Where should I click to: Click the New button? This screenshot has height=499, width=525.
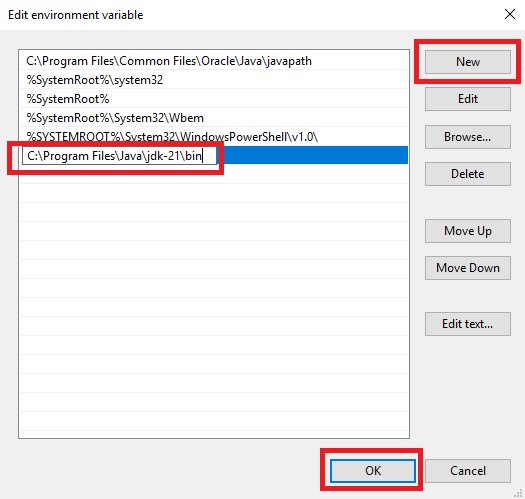coord(468,62)
